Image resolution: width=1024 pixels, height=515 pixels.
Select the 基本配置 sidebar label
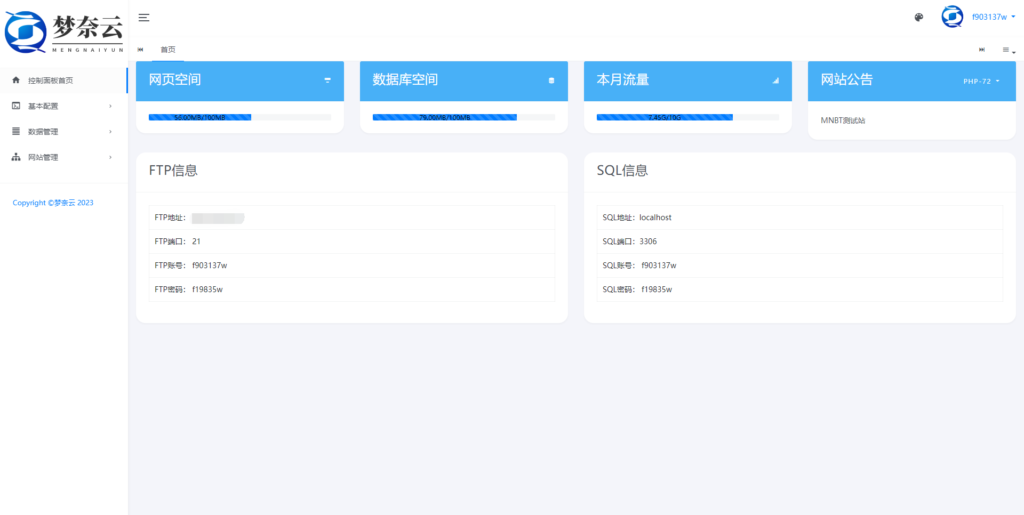43,106
